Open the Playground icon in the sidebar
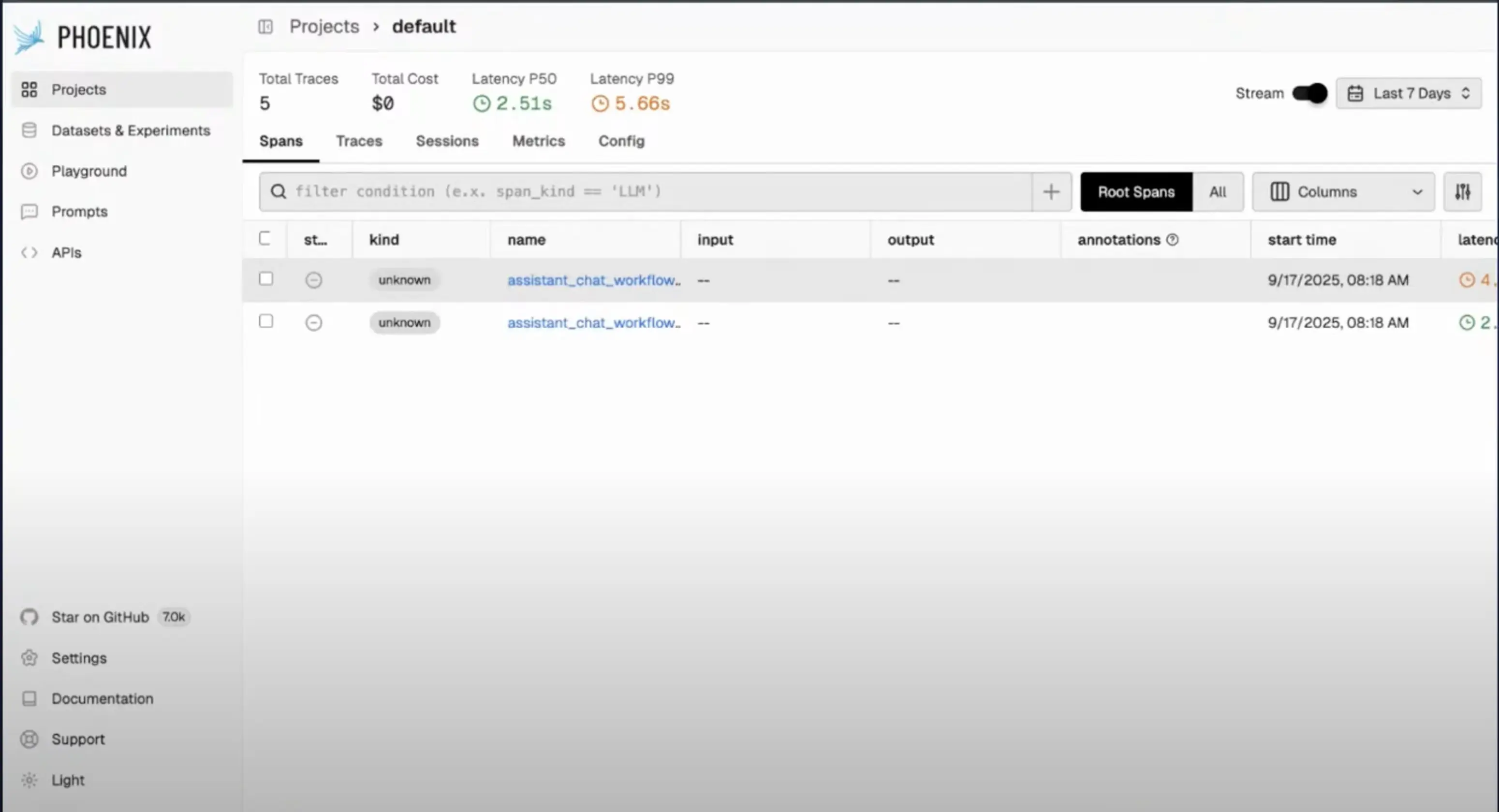The width and height of the screenshot is (1499, 812). (29, 171)
